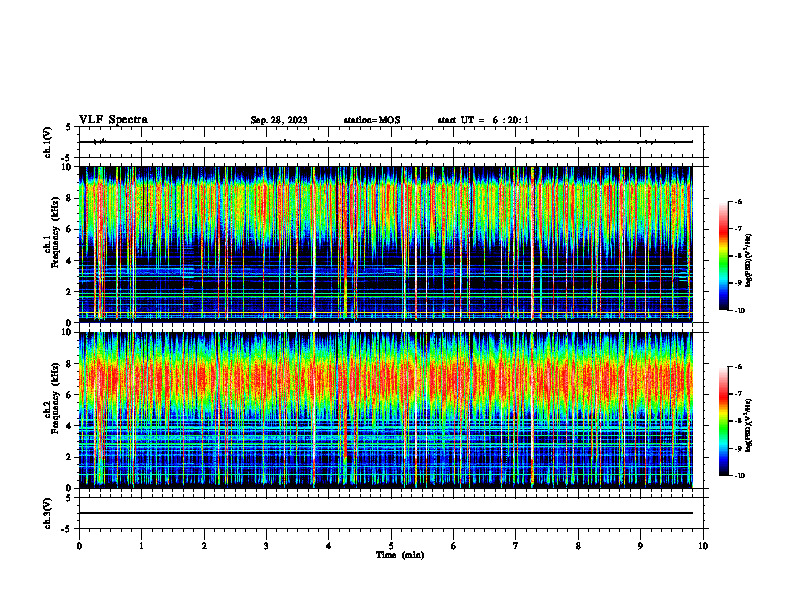Click the ch.3 flat waveform line

pos(386,513)
